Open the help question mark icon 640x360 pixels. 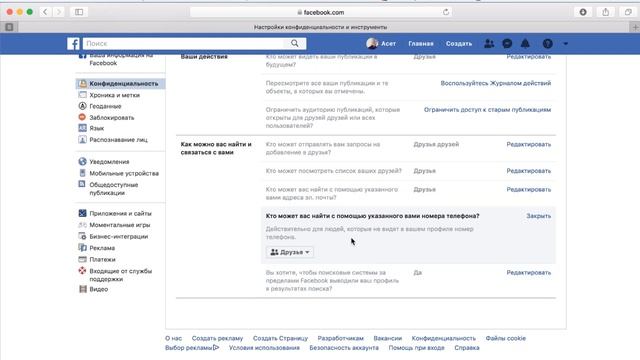(x=548, y=44)
